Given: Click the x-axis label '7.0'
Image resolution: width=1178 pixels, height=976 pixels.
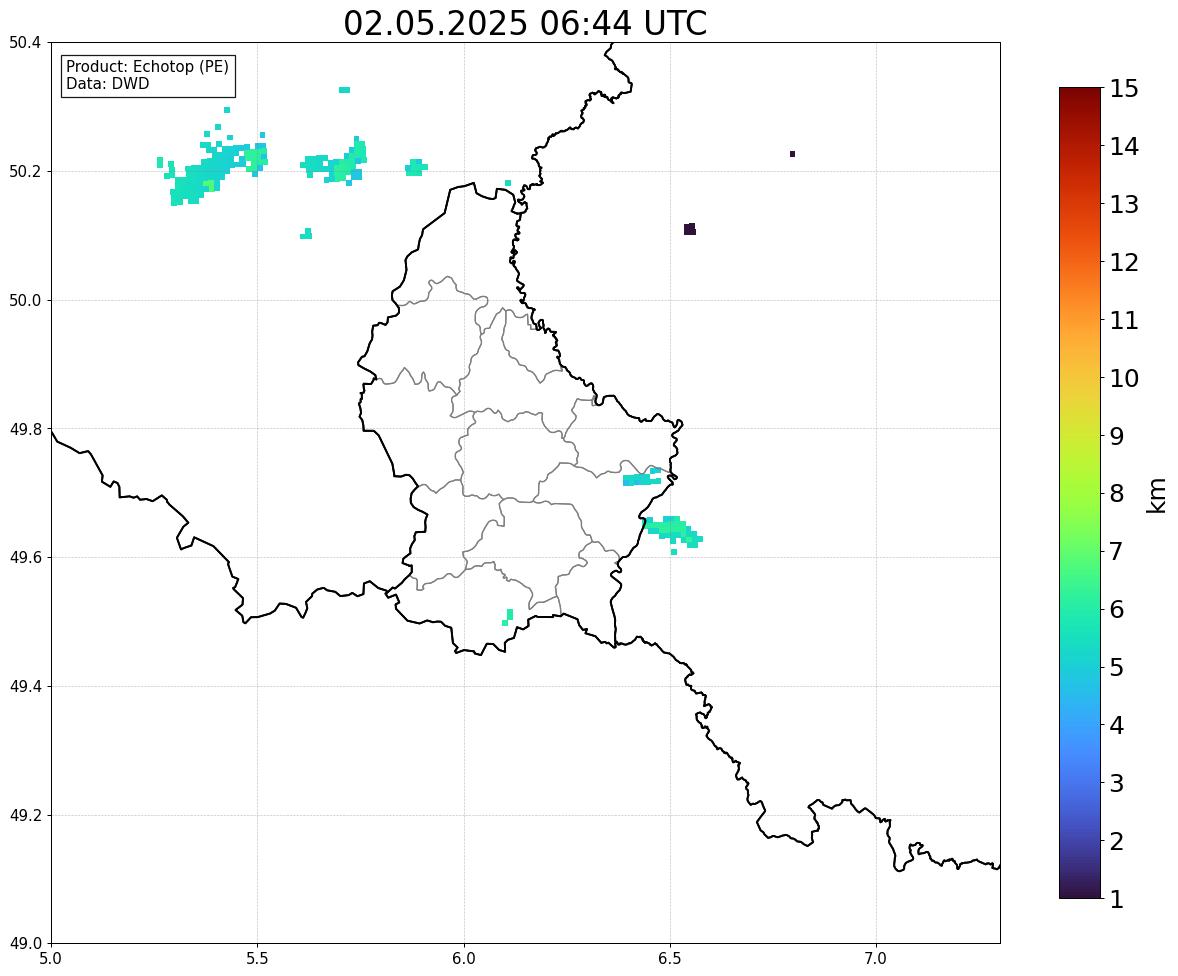Looking at the screenshot, I should [877, 959].
